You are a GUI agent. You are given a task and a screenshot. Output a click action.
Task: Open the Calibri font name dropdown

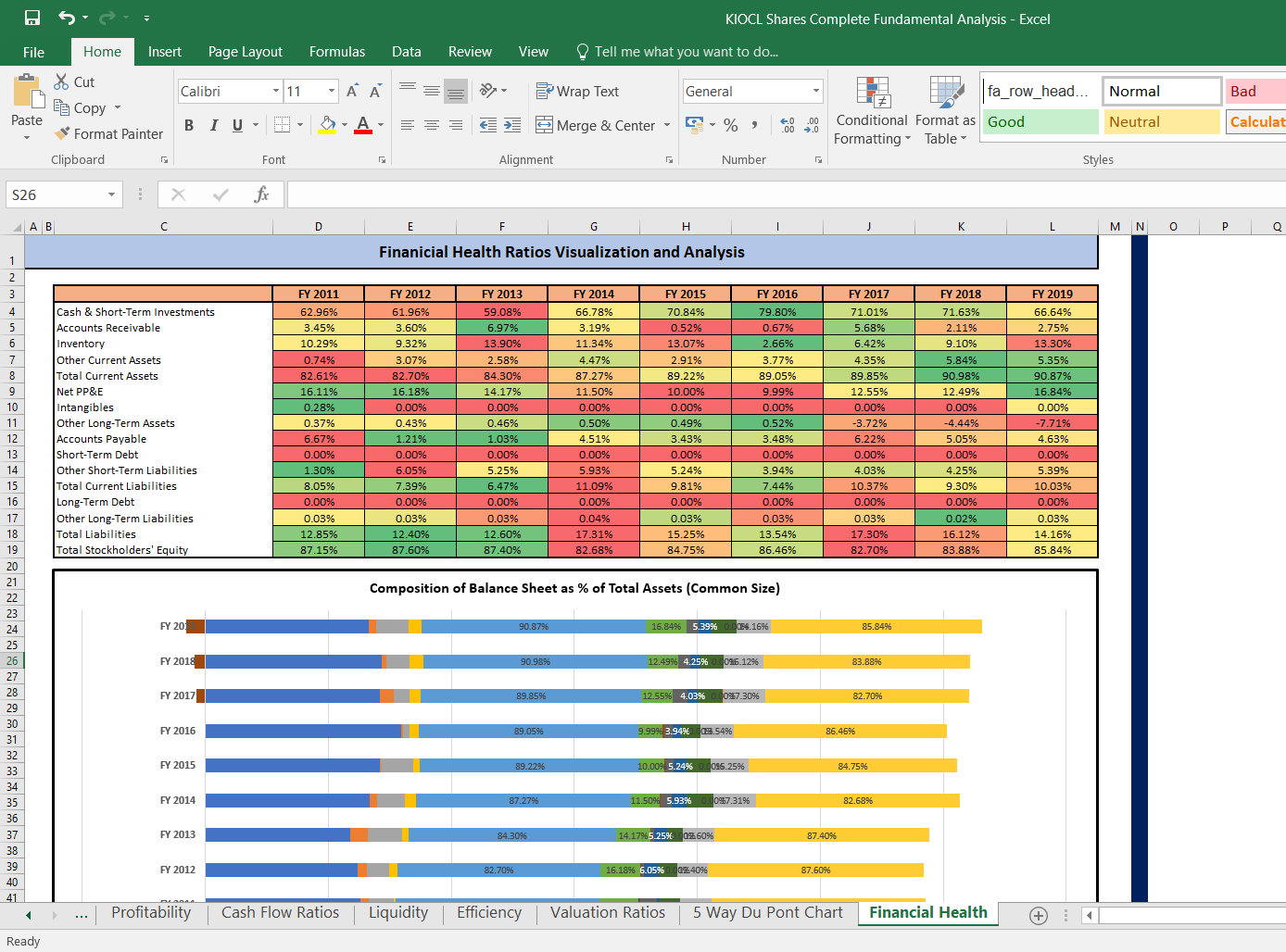pyautogui.click(x=276, y=91)
